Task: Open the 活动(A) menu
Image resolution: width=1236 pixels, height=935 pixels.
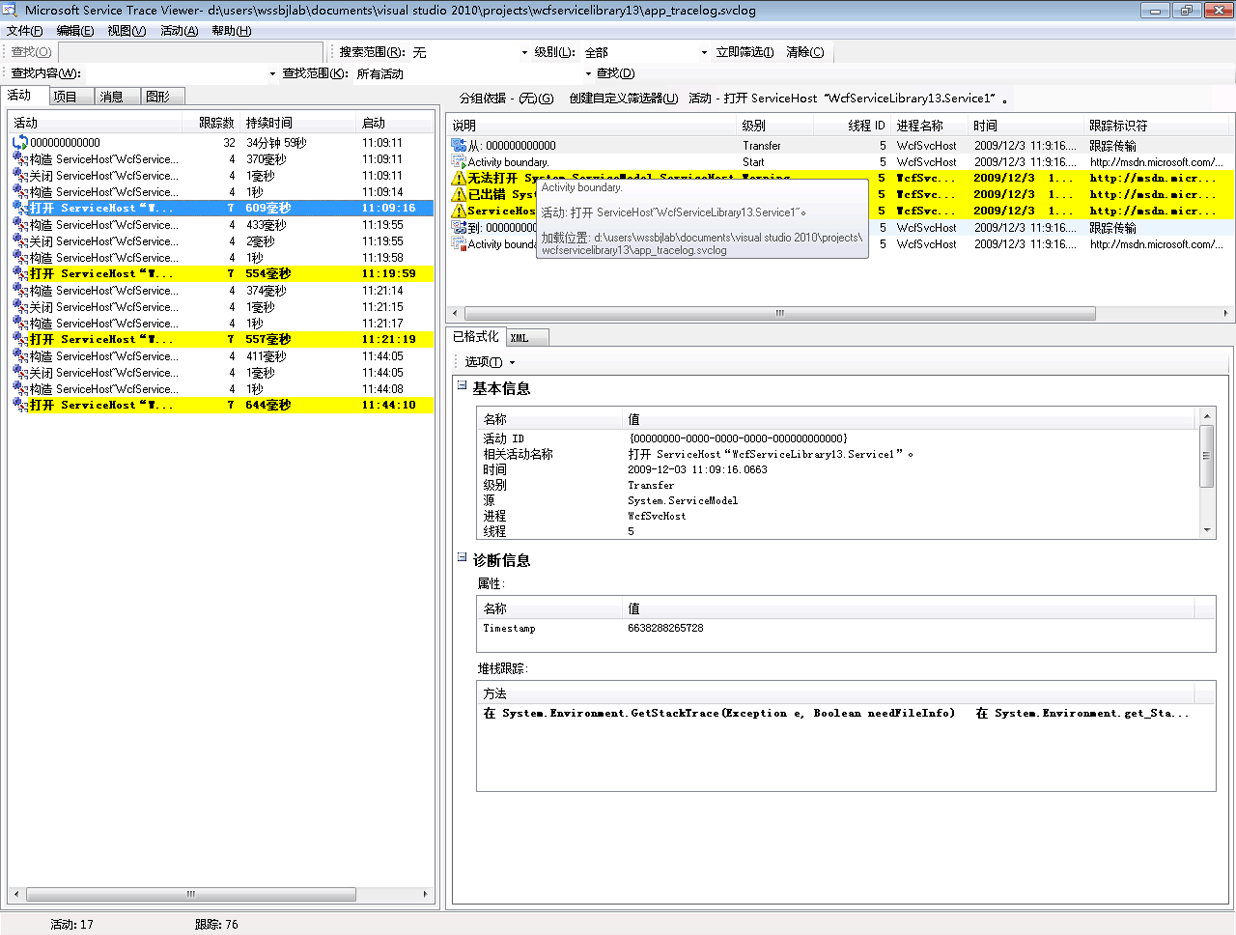Action: point(179,31)
